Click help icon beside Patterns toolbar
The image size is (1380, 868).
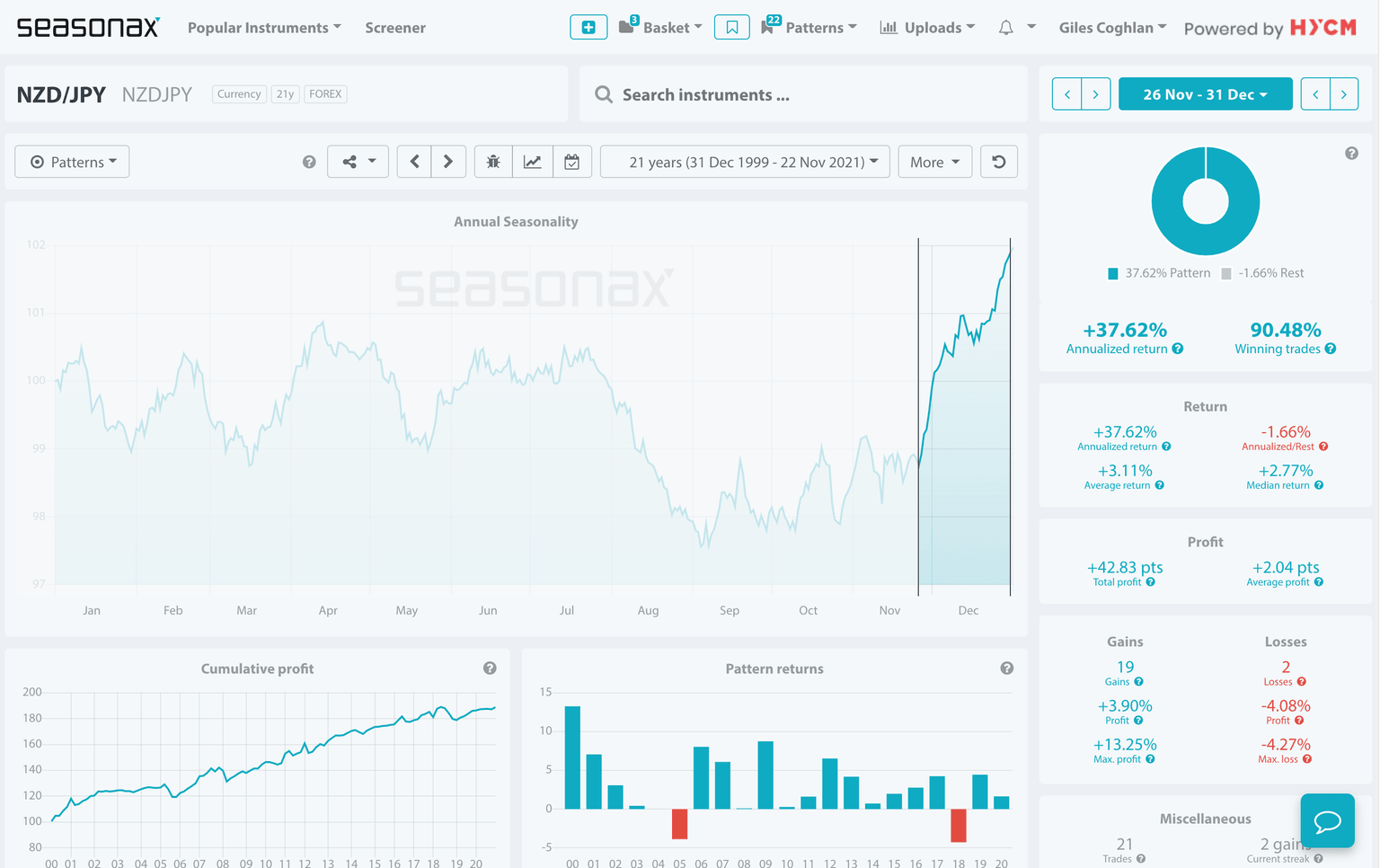[309, 162]
